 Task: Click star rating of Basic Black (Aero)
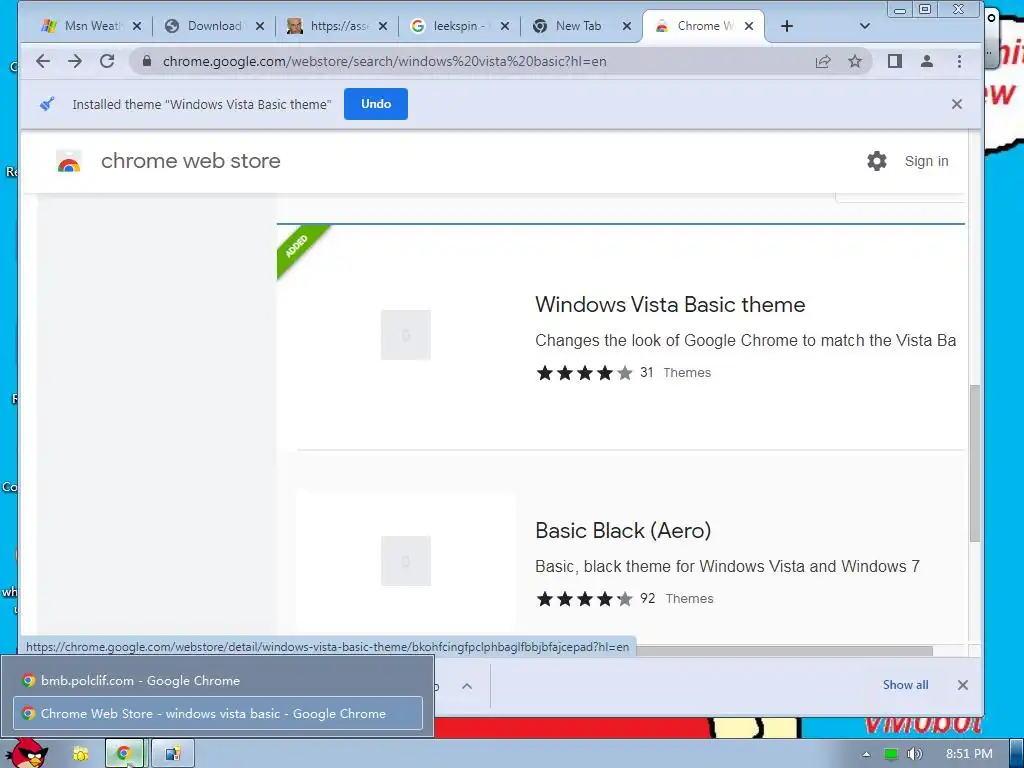point(584,599)
